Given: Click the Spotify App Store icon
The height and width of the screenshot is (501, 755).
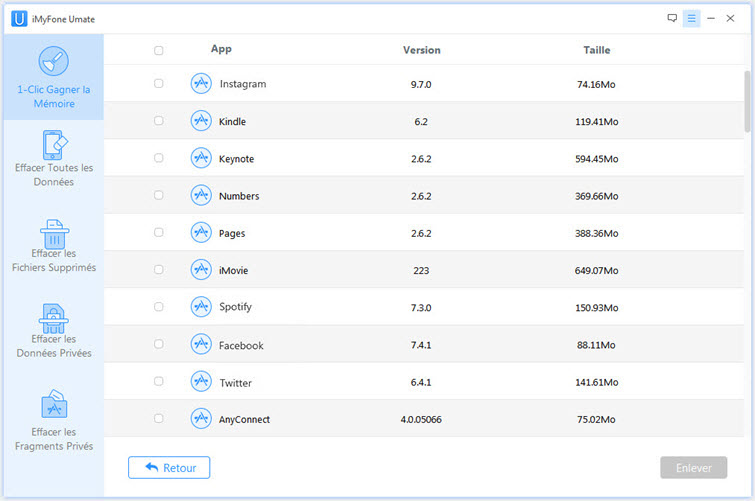Looking at the screenshot, I should 201,307.
